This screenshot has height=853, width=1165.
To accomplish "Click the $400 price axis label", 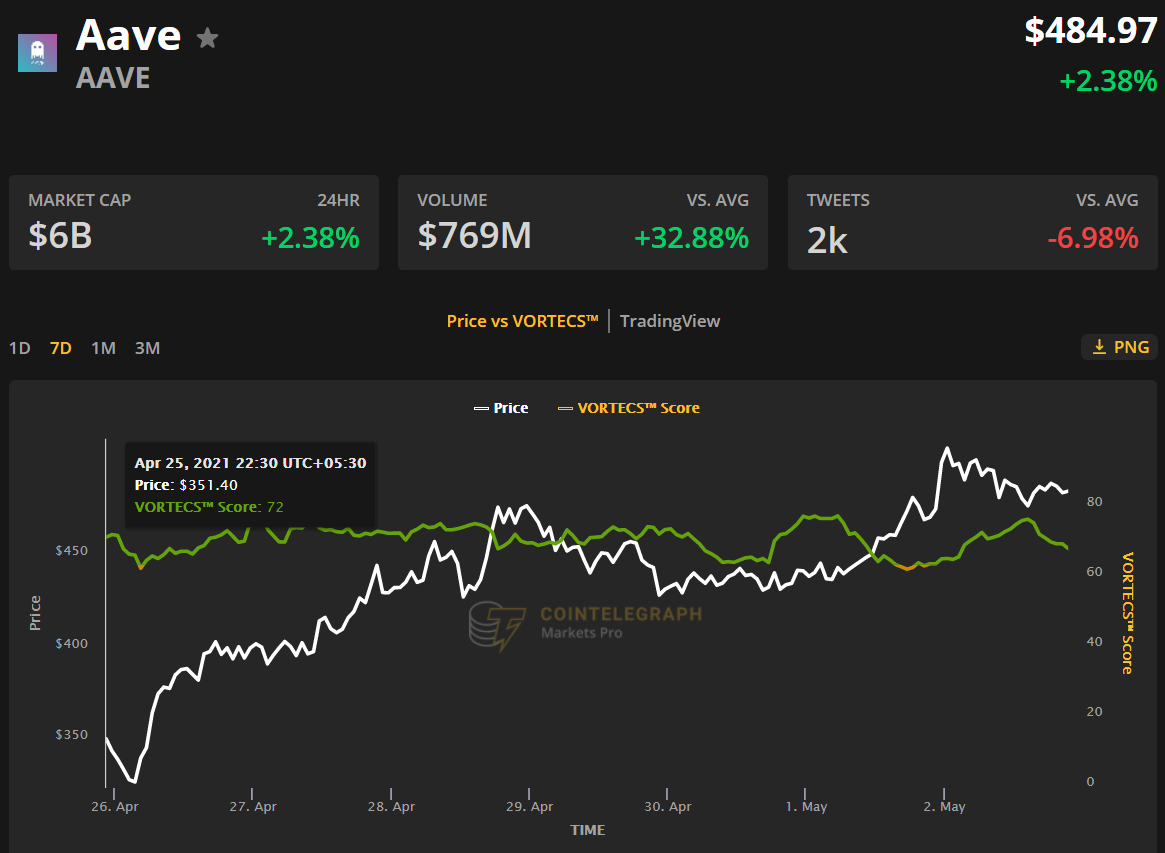I will pyautogui.click(x=71, y=643).
